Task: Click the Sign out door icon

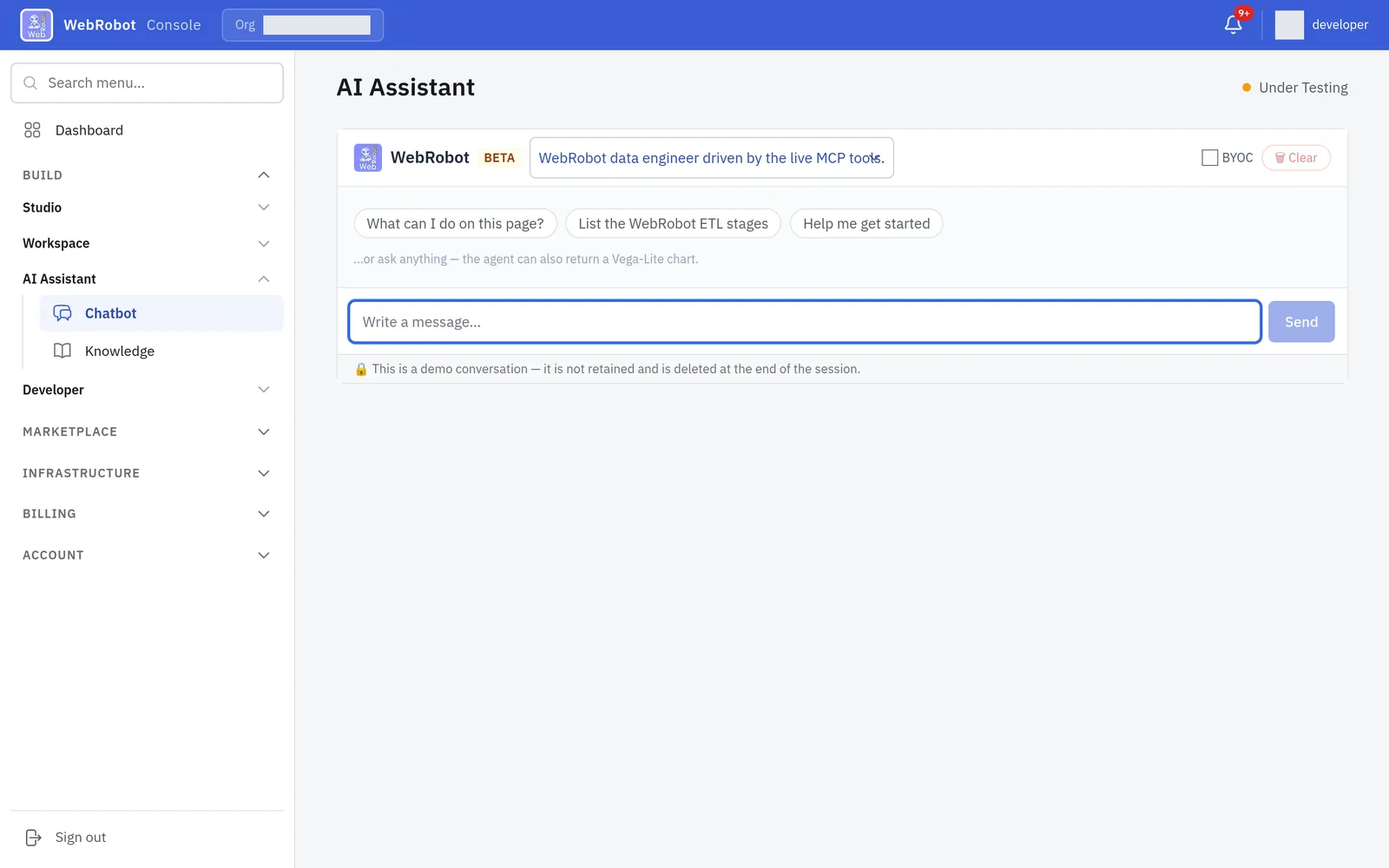Action: pos(33,838)
